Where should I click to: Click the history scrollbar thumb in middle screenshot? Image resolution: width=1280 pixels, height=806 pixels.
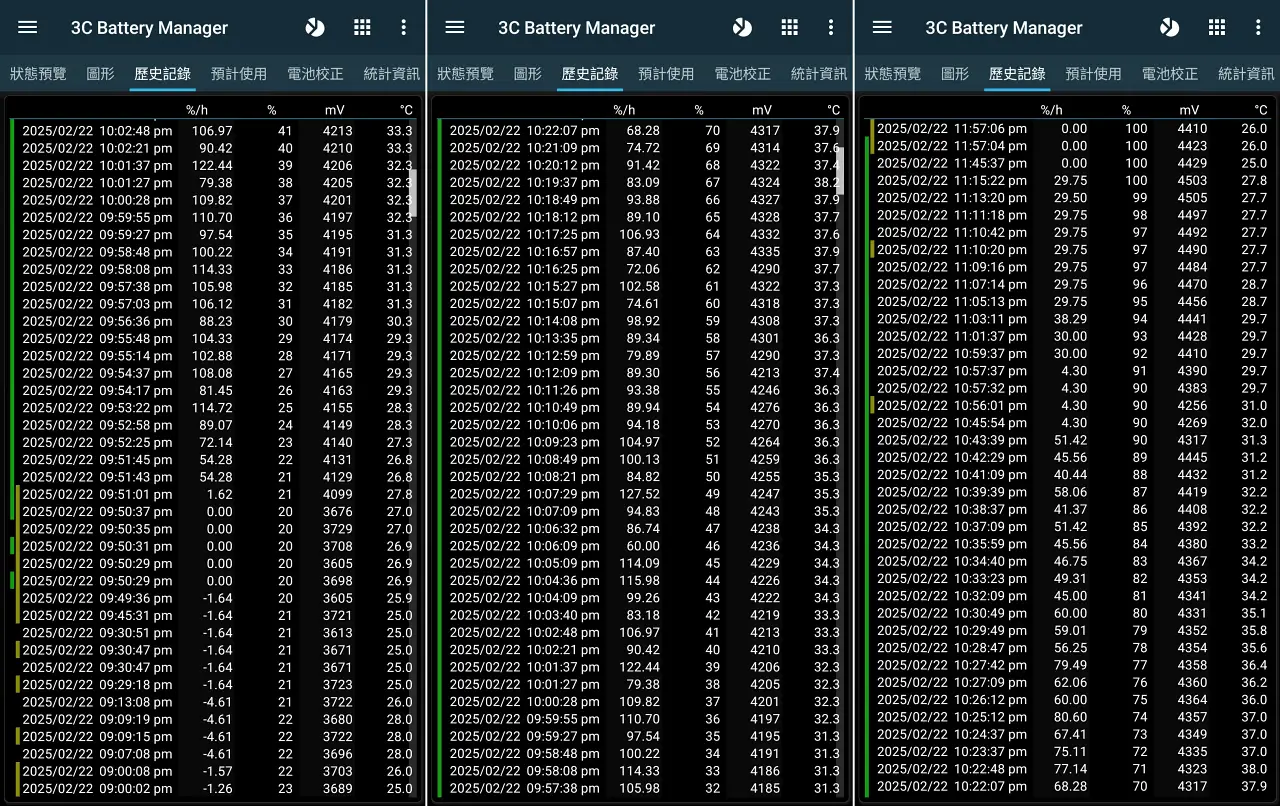[x=840, y=170]
